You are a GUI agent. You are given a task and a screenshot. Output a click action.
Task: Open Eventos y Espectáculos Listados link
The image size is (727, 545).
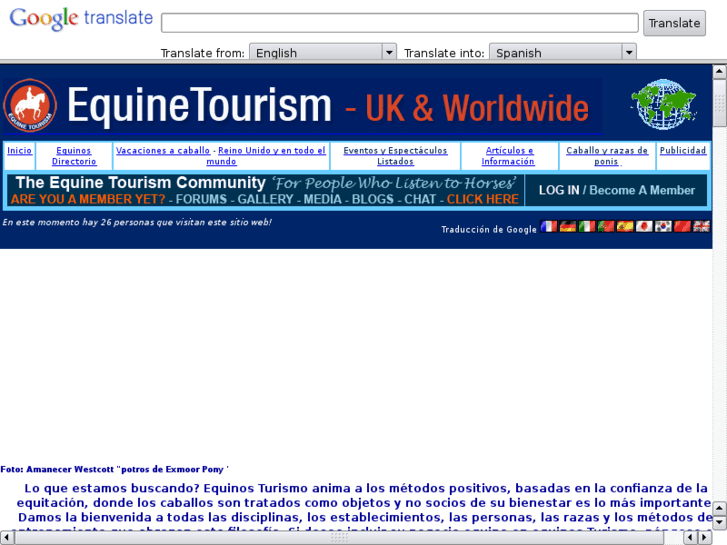(395, 156)
